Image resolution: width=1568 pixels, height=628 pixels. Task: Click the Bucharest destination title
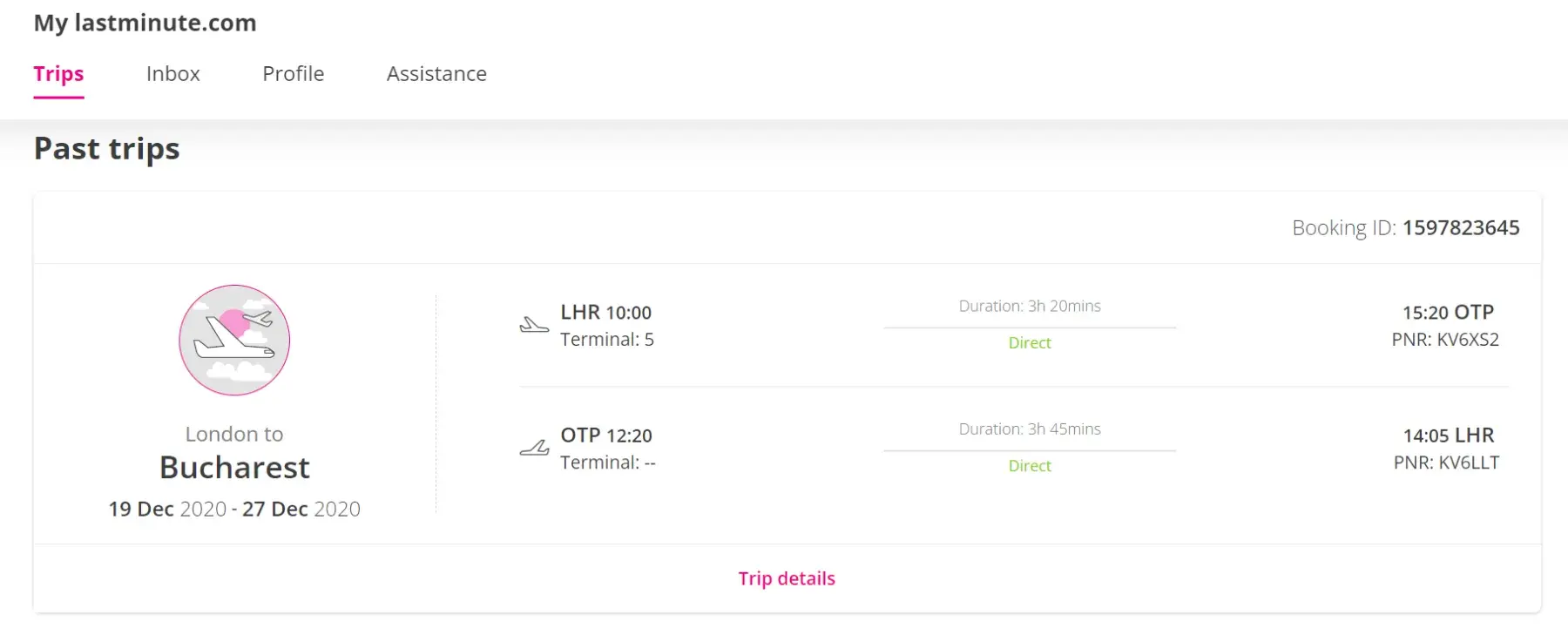(234, 468)
